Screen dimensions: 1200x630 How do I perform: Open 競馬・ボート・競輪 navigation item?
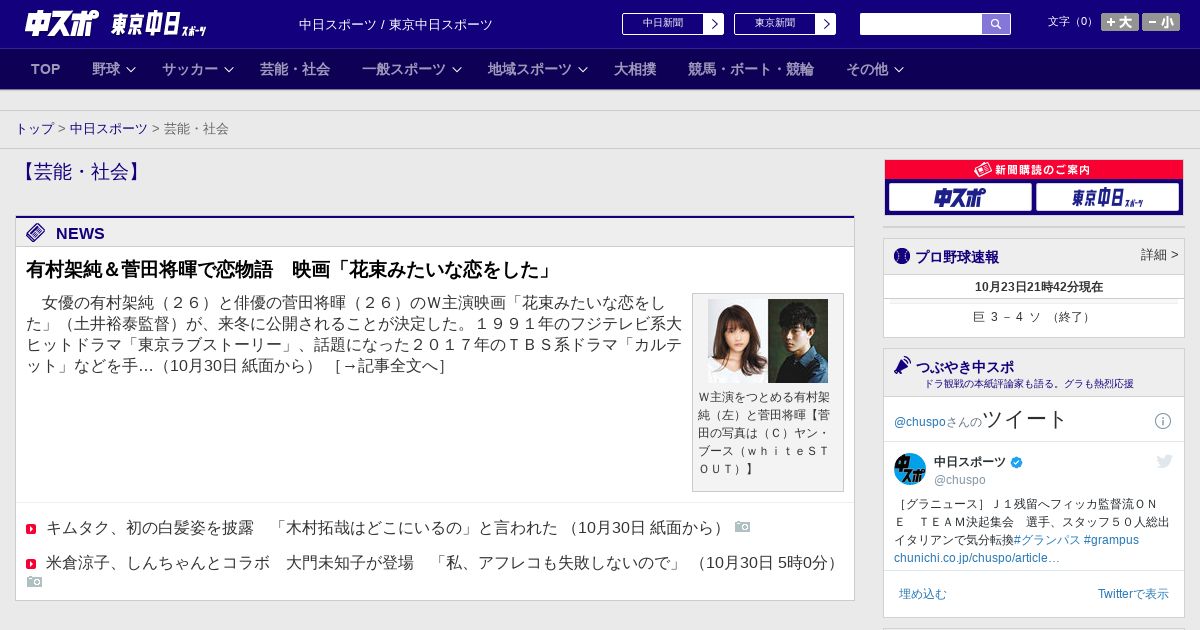pyautogui.click(x=751, y=69)
